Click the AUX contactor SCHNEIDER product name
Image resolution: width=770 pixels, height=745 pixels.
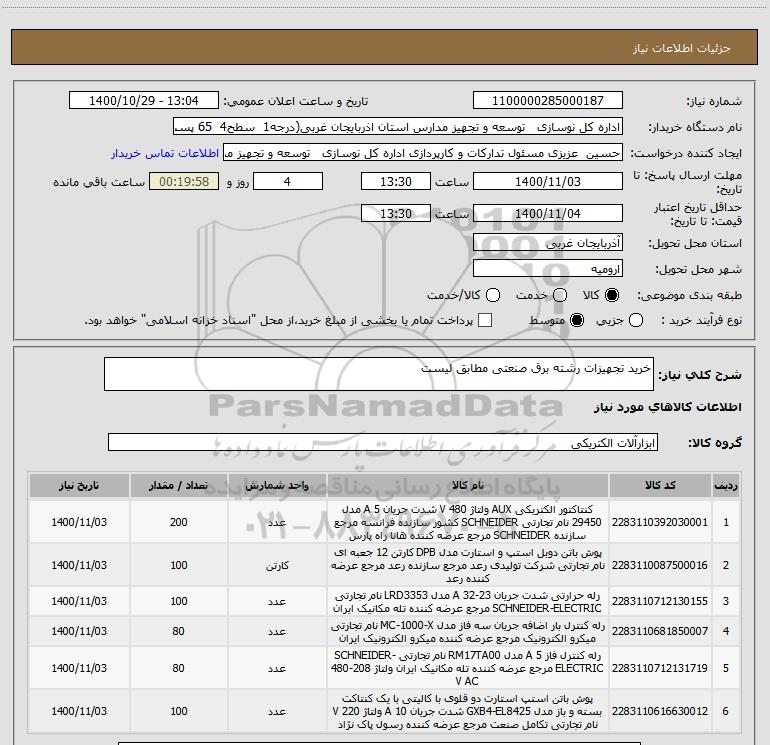(x=468, y=522)
